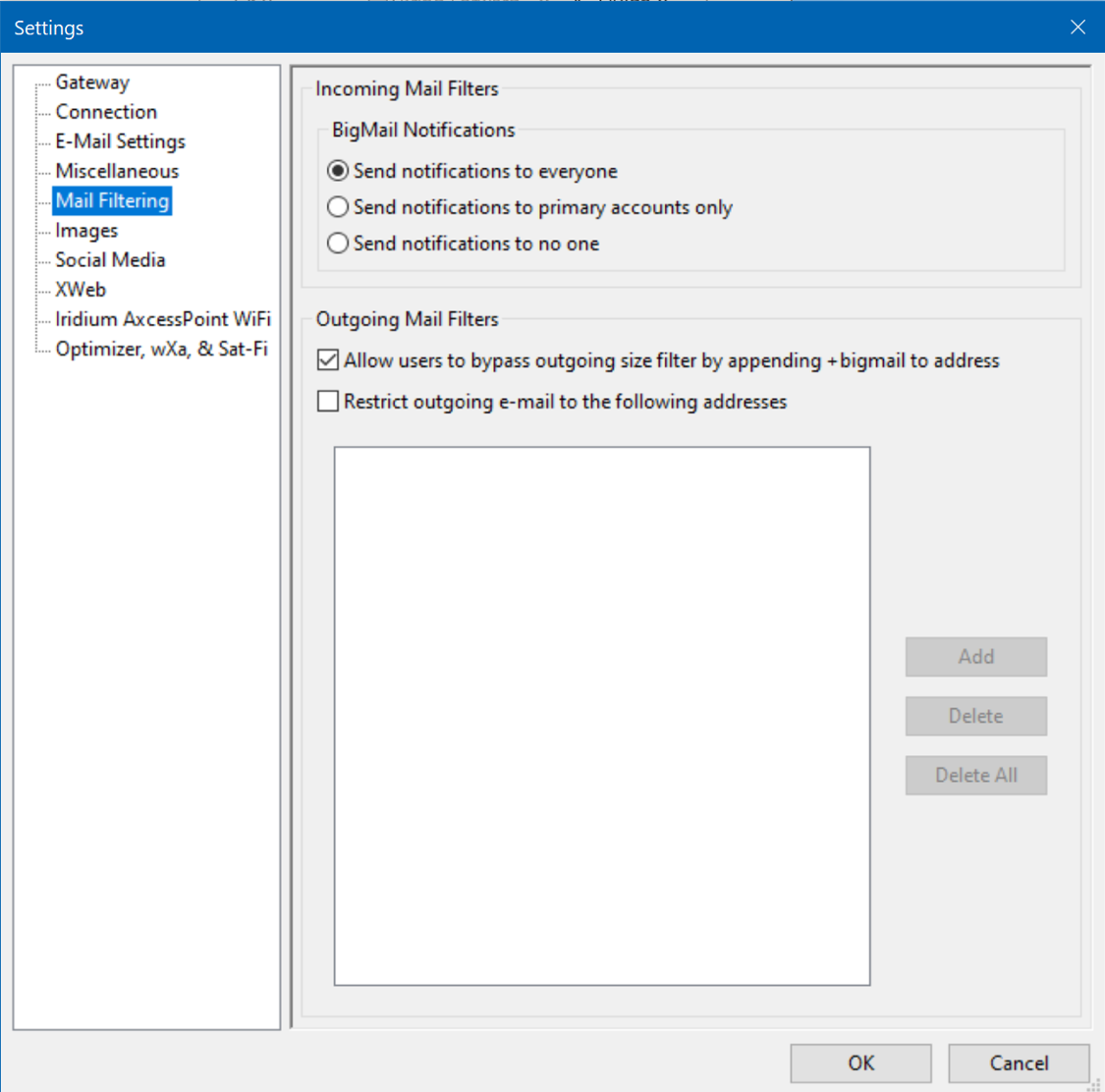Select Connection in the settings tree
Image resolution: width=1105 pixels, height=1092 pixels.
106,112
